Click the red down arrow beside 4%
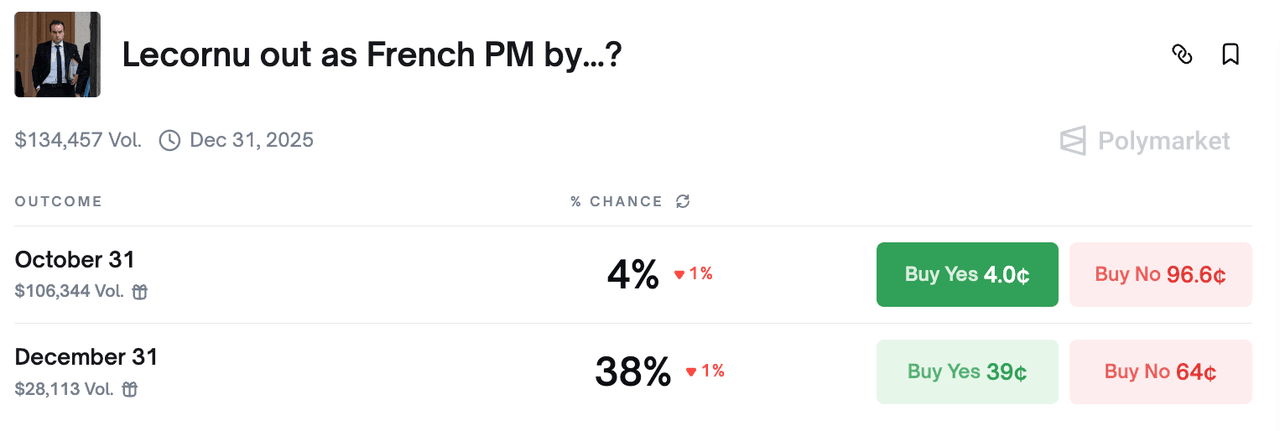 (679, 275)
